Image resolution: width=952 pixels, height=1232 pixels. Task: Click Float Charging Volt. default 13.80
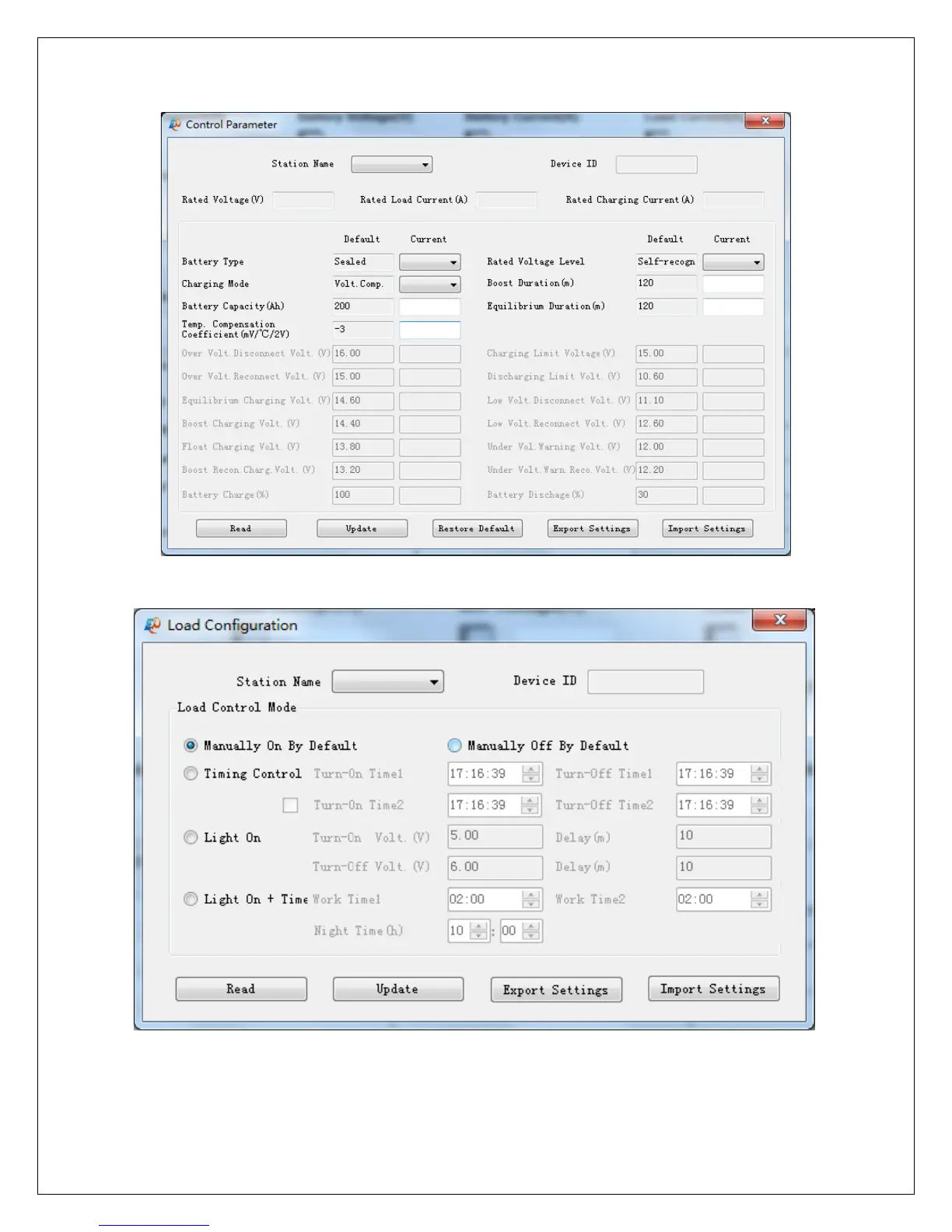pyautogui.click(x=363, y=447)
